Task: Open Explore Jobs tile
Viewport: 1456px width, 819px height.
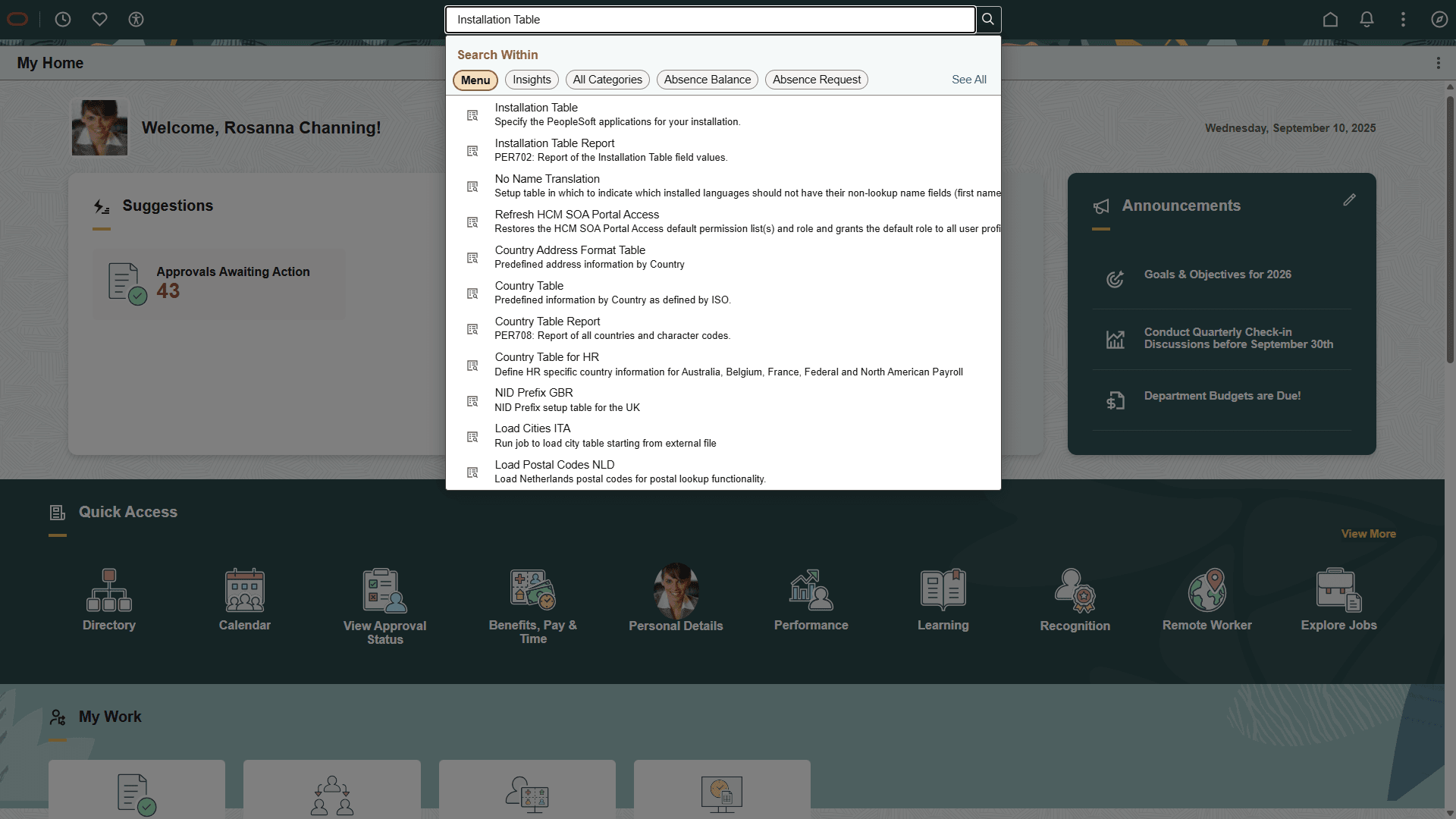Action: (x=1338, y=599)
